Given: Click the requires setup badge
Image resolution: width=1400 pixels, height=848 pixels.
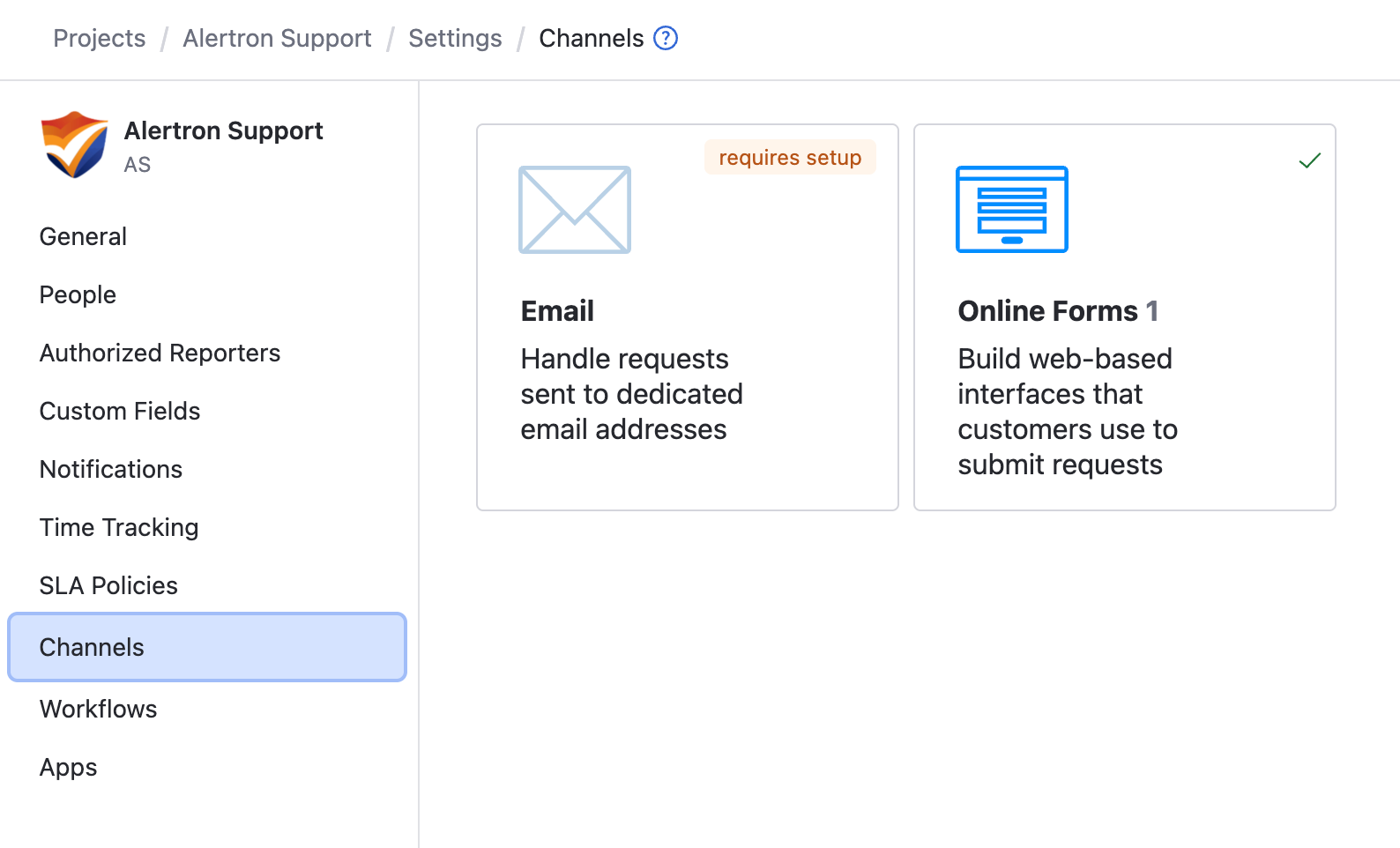Looking at the screenshot, I should (790, 157).
